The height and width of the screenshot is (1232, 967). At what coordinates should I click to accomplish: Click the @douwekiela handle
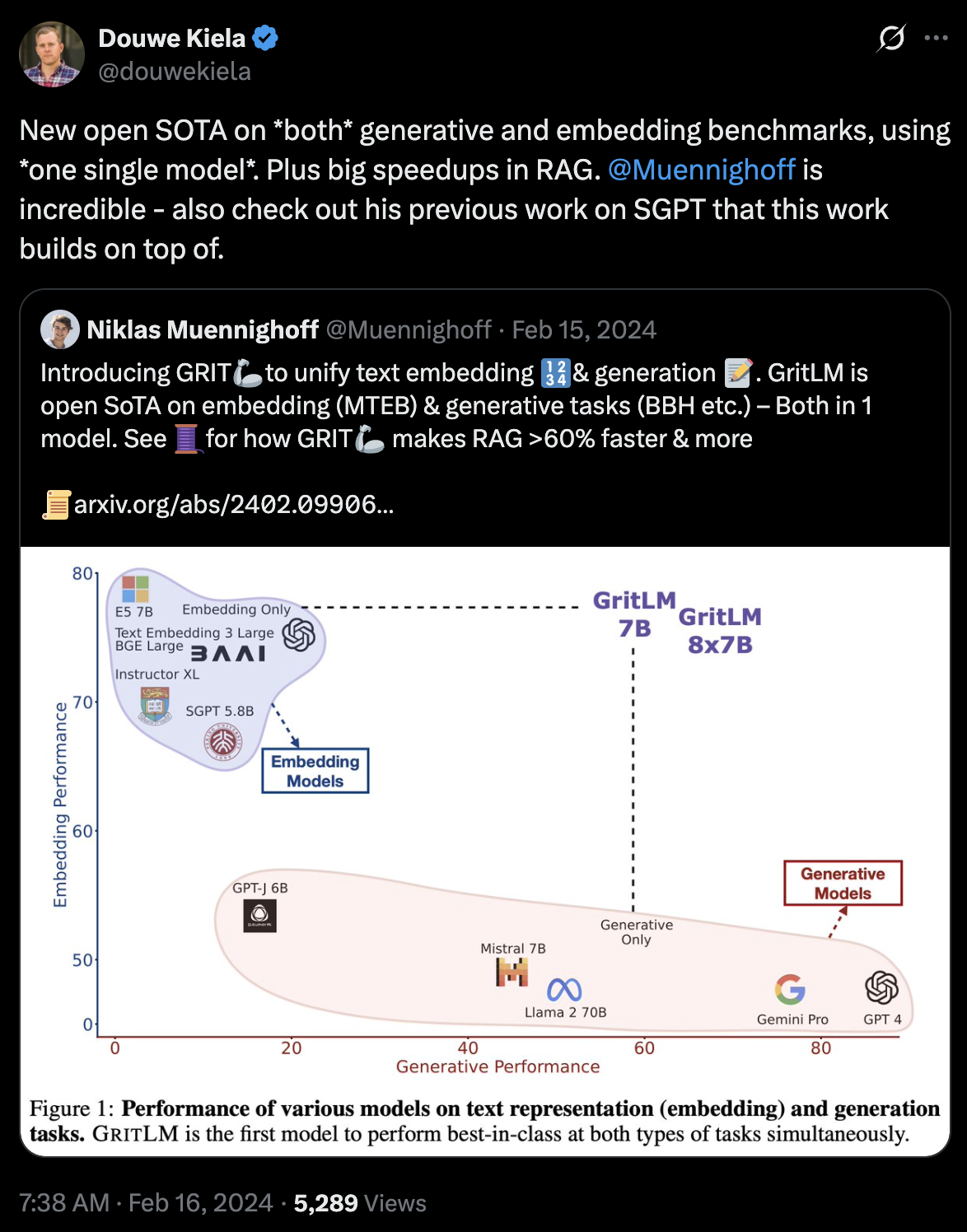click(175, 72)
